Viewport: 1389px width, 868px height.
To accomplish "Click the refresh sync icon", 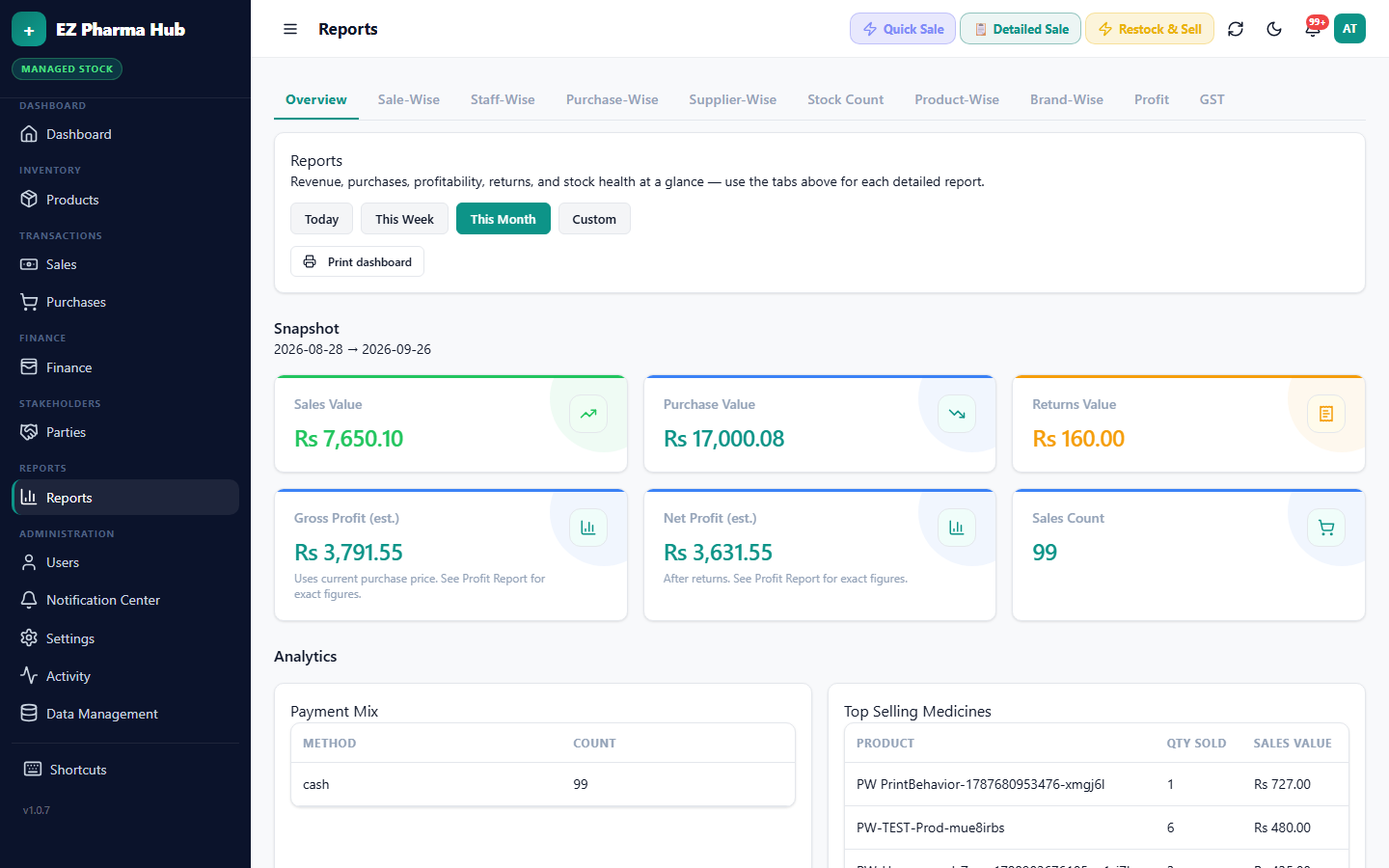I will [1236, 29].
